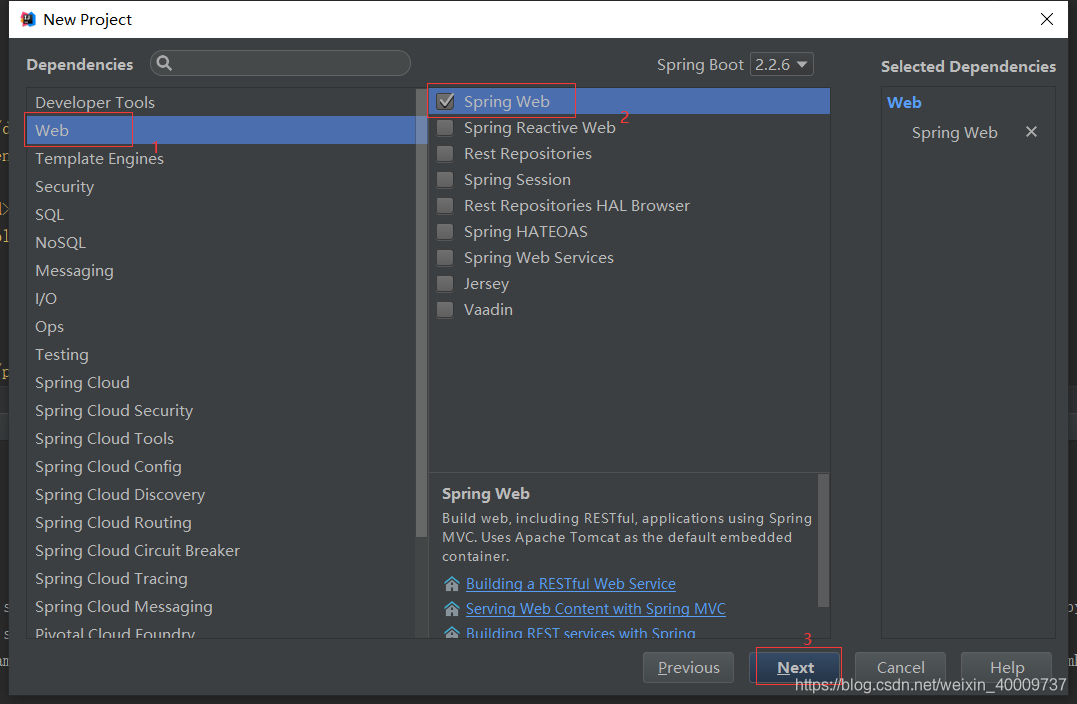Open Serving Web Content with Spring MVC link
This screenshot has height=704, width=1077.
tap(596, 609)
